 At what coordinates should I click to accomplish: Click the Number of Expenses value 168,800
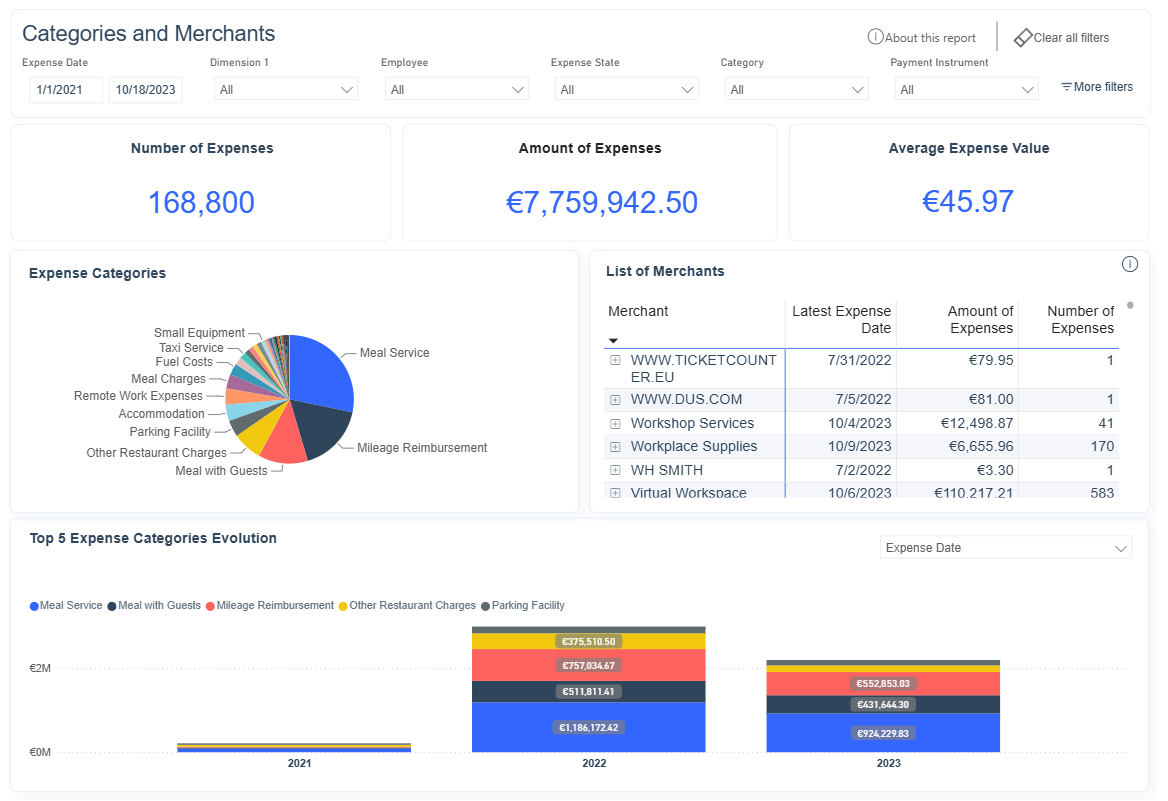pyautogui.click(x=201, y=203)
